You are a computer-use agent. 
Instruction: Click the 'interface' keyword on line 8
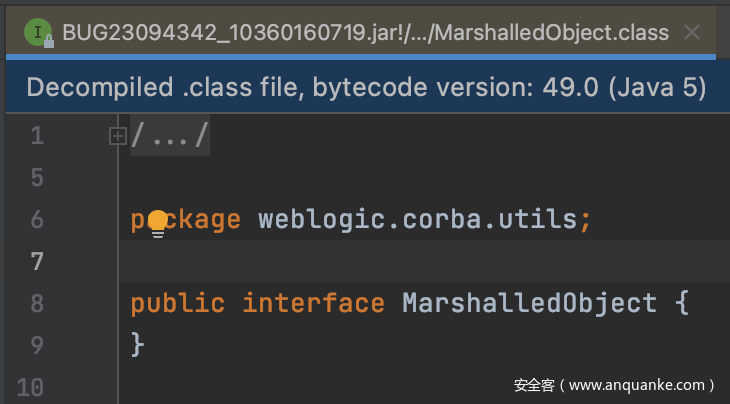tap(313, 303)
